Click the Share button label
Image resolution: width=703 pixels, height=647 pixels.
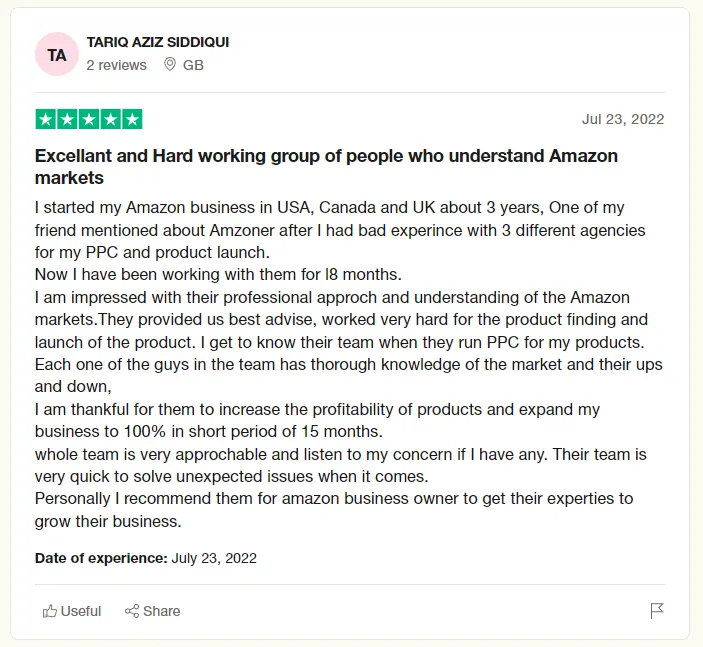click(161, 611)
